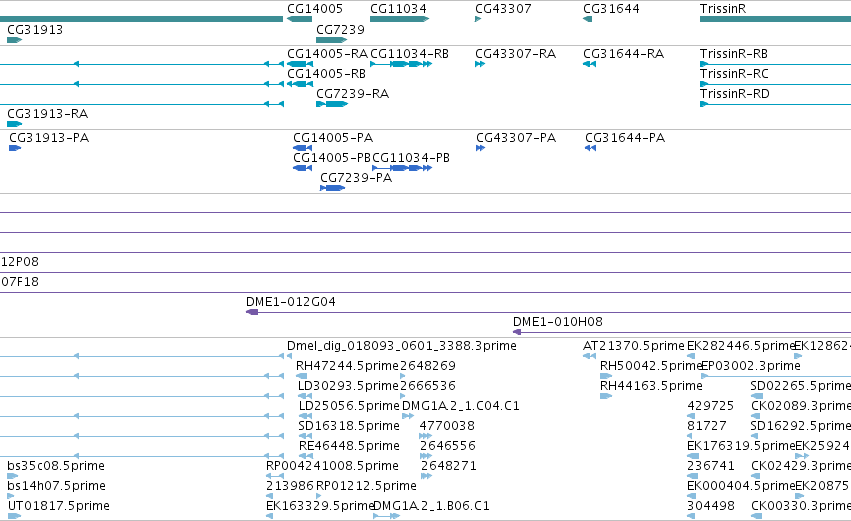Select the RP01212.5prime EST
Viewport: 851px width, 521px height.
pyautogui.click(x=319, y=496)
